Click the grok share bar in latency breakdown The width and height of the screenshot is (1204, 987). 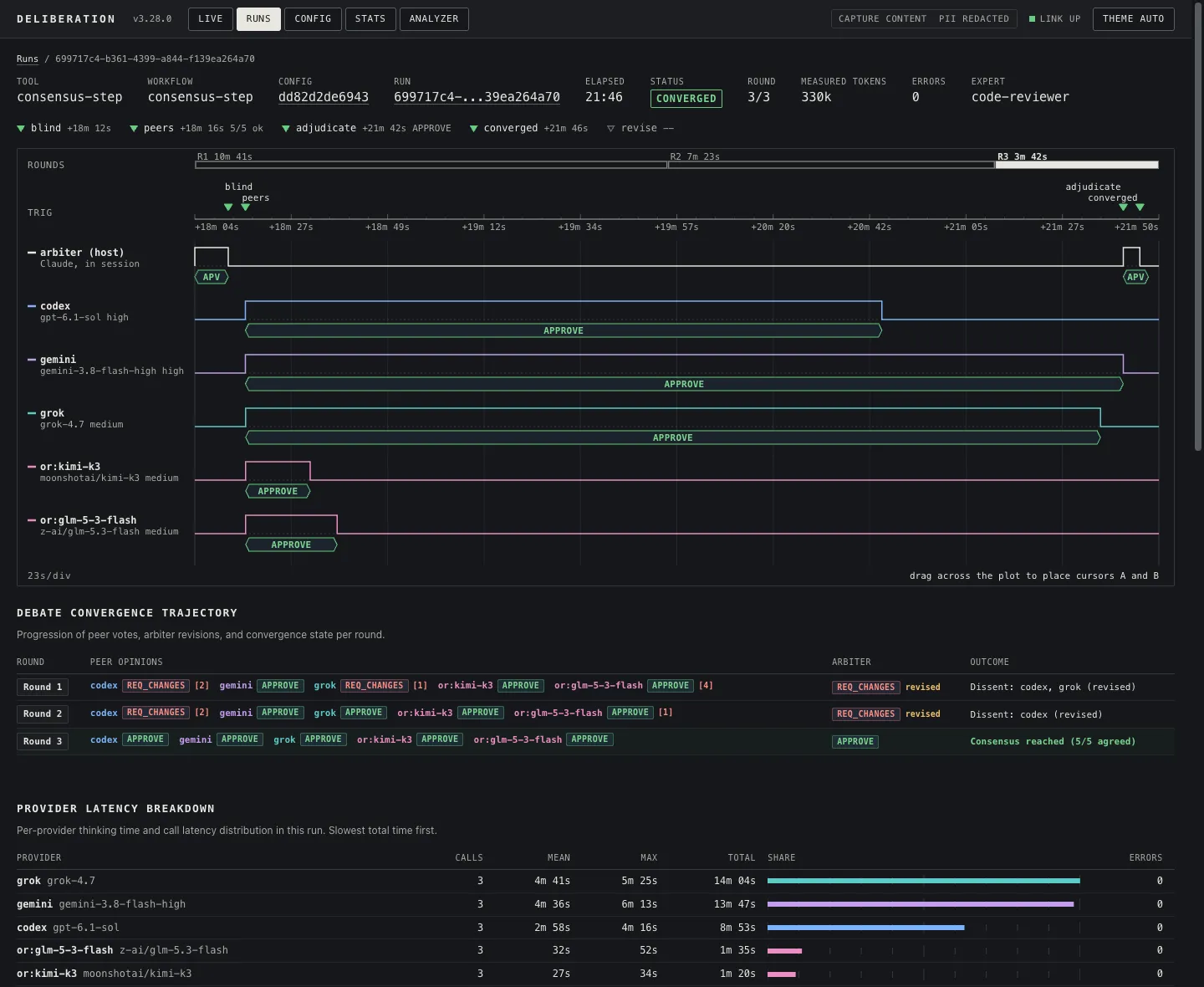coord(924,881)
